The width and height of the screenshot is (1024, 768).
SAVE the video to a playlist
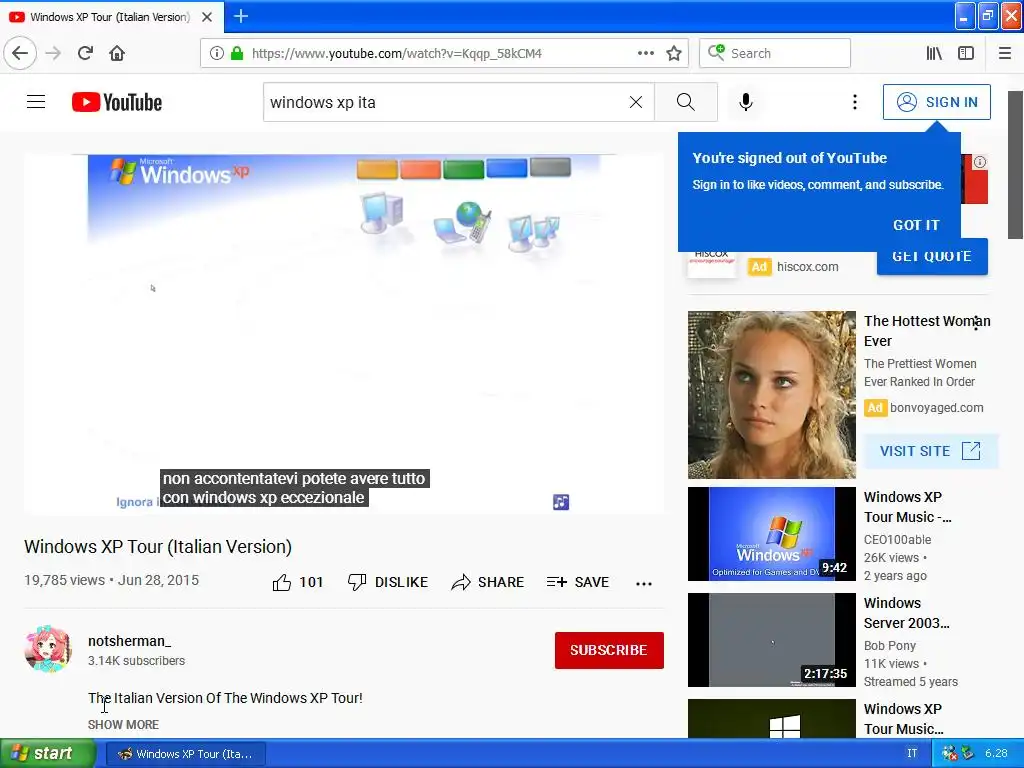pyautogui.click(x=578, y=582)
